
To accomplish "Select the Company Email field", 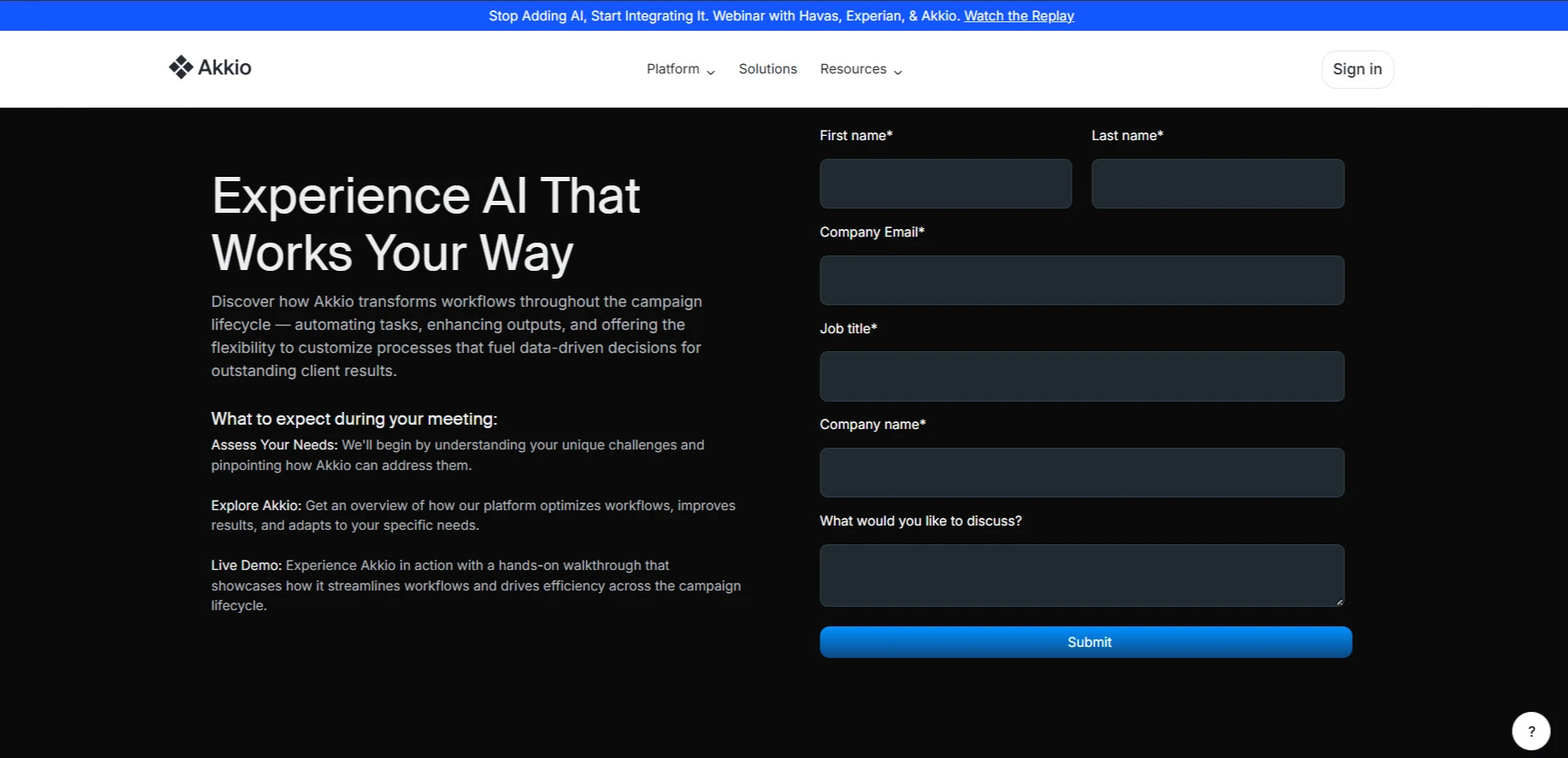I will [x=1082, y=280].
